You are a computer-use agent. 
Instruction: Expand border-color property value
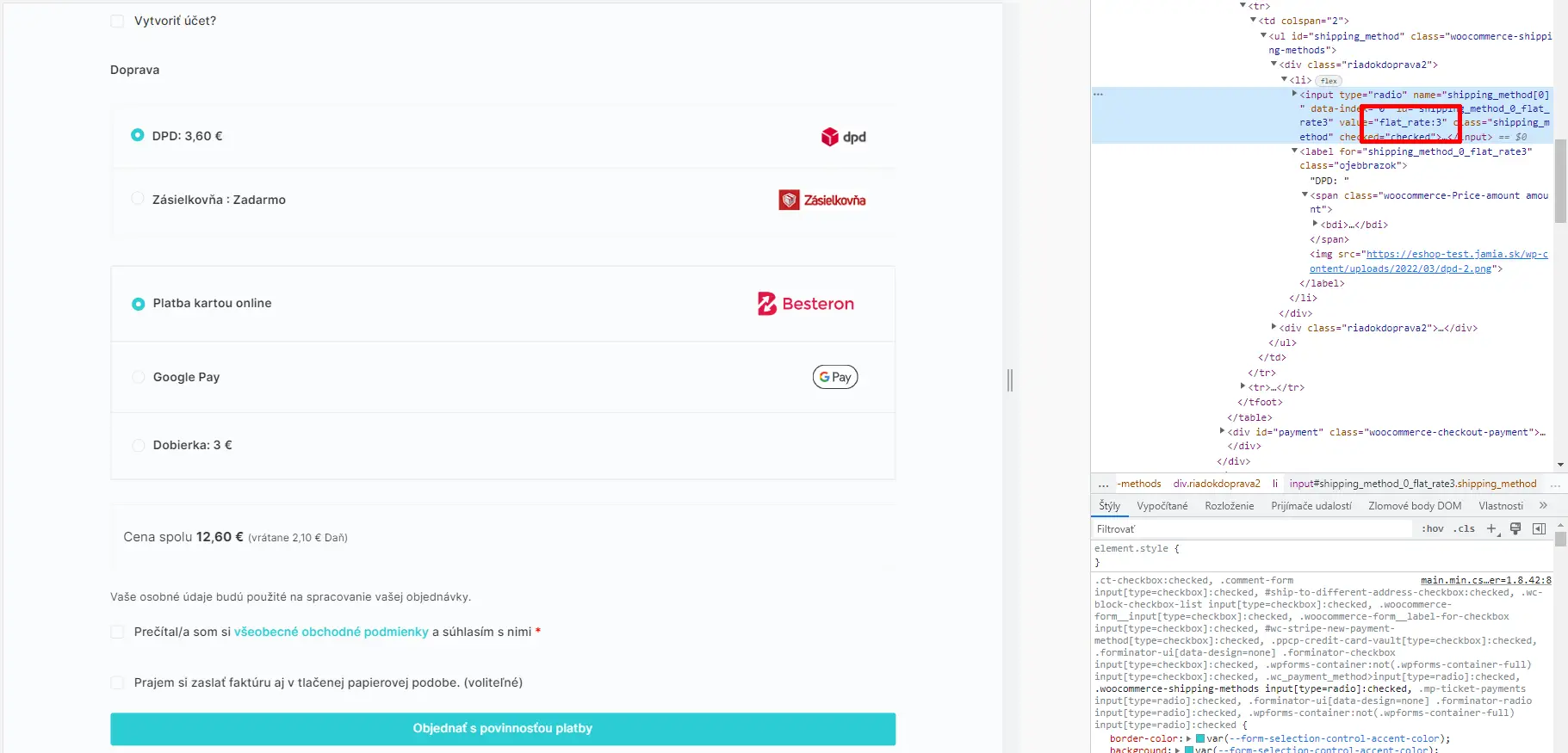pyautogui.click(x=1188, y=738)
